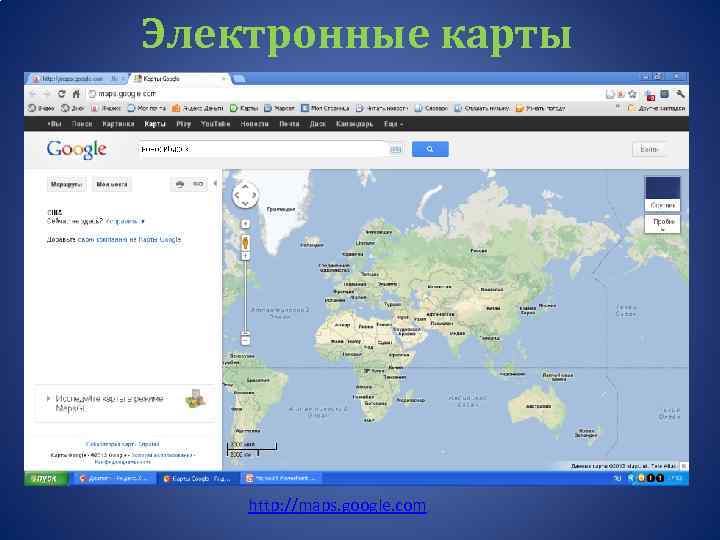This screenshot has height=540, width=720.
Task: Open +Вы in Google bar
Action: [x=54, y=124]
